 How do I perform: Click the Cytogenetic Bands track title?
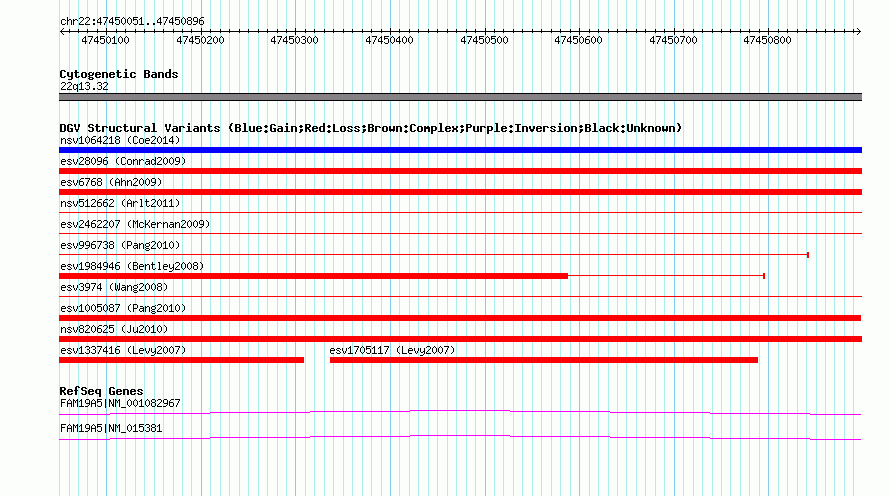click(x=119, y=74)
